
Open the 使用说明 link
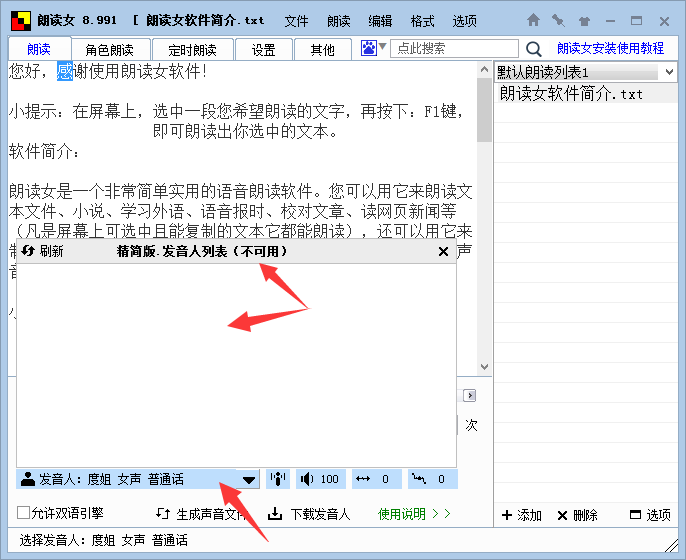click(414, 514)
